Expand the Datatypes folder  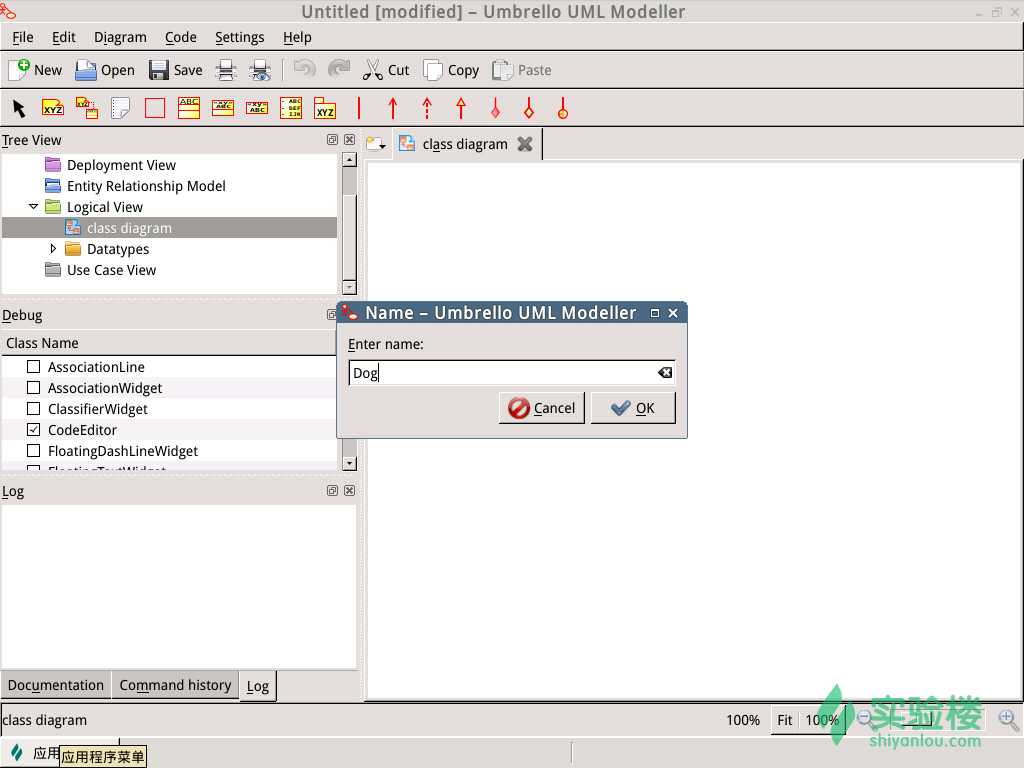(x=54, y=248)
